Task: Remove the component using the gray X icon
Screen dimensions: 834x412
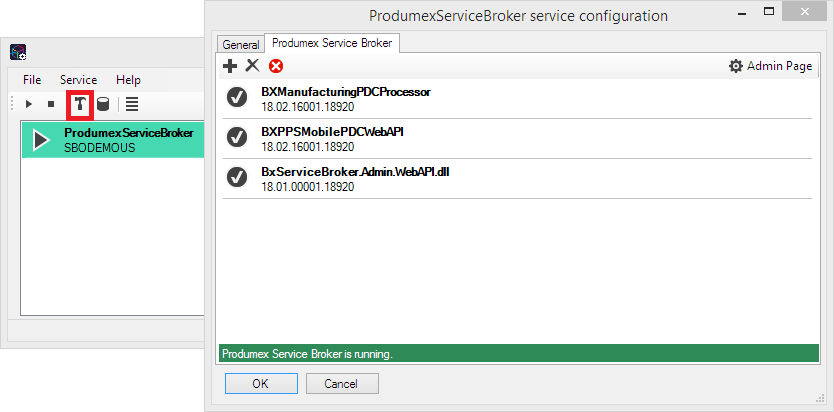Action: tap(252, 66)
